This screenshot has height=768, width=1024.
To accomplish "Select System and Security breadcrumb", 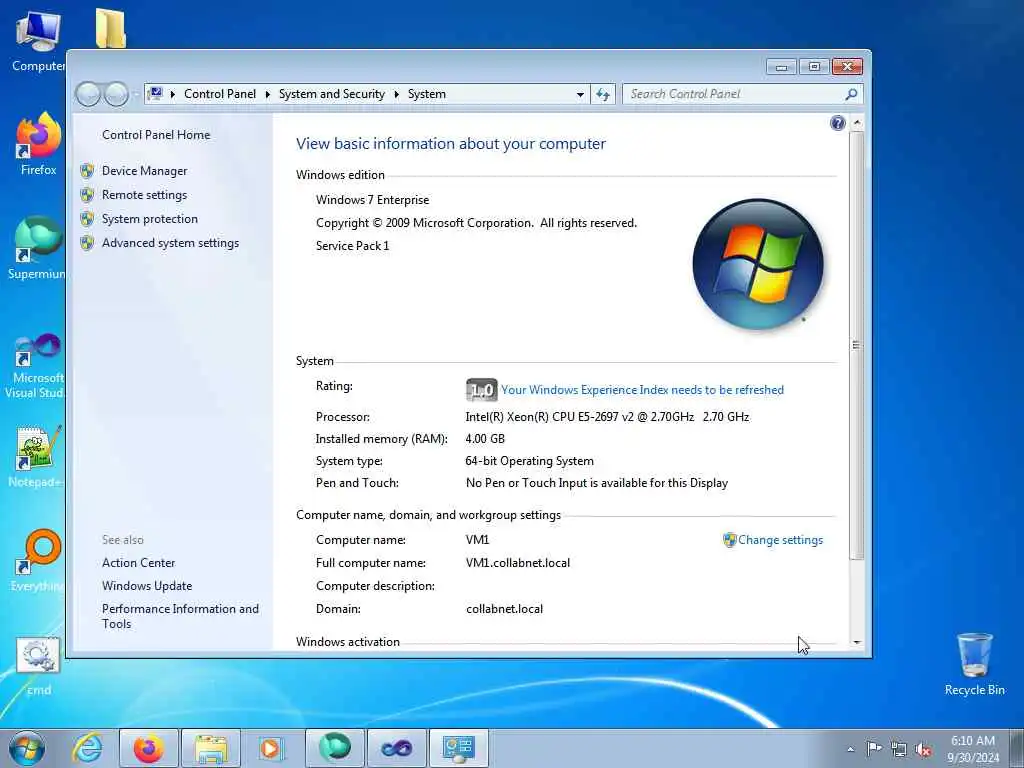I will [332, 94].
